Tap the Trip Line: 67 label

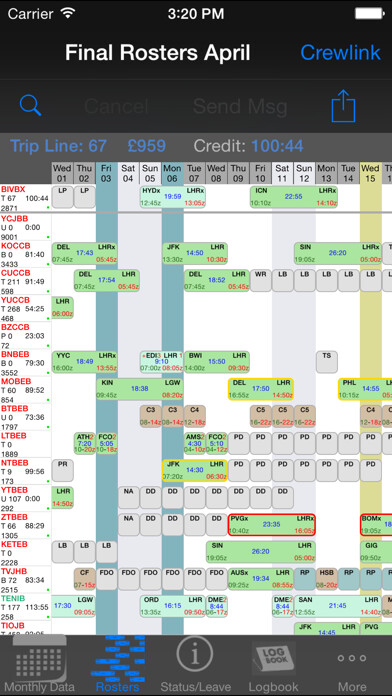(58, 146)
